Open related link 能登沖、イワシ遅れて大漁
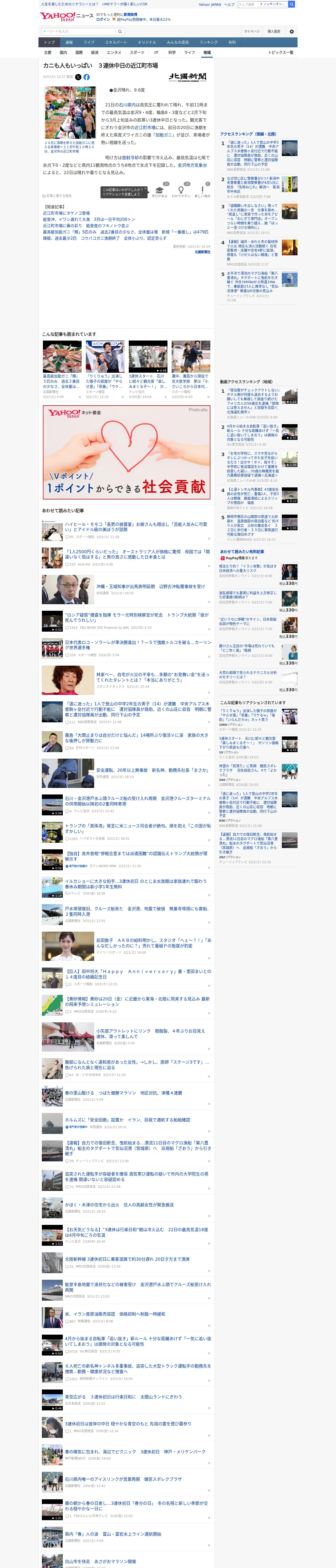 pos(89,220)
